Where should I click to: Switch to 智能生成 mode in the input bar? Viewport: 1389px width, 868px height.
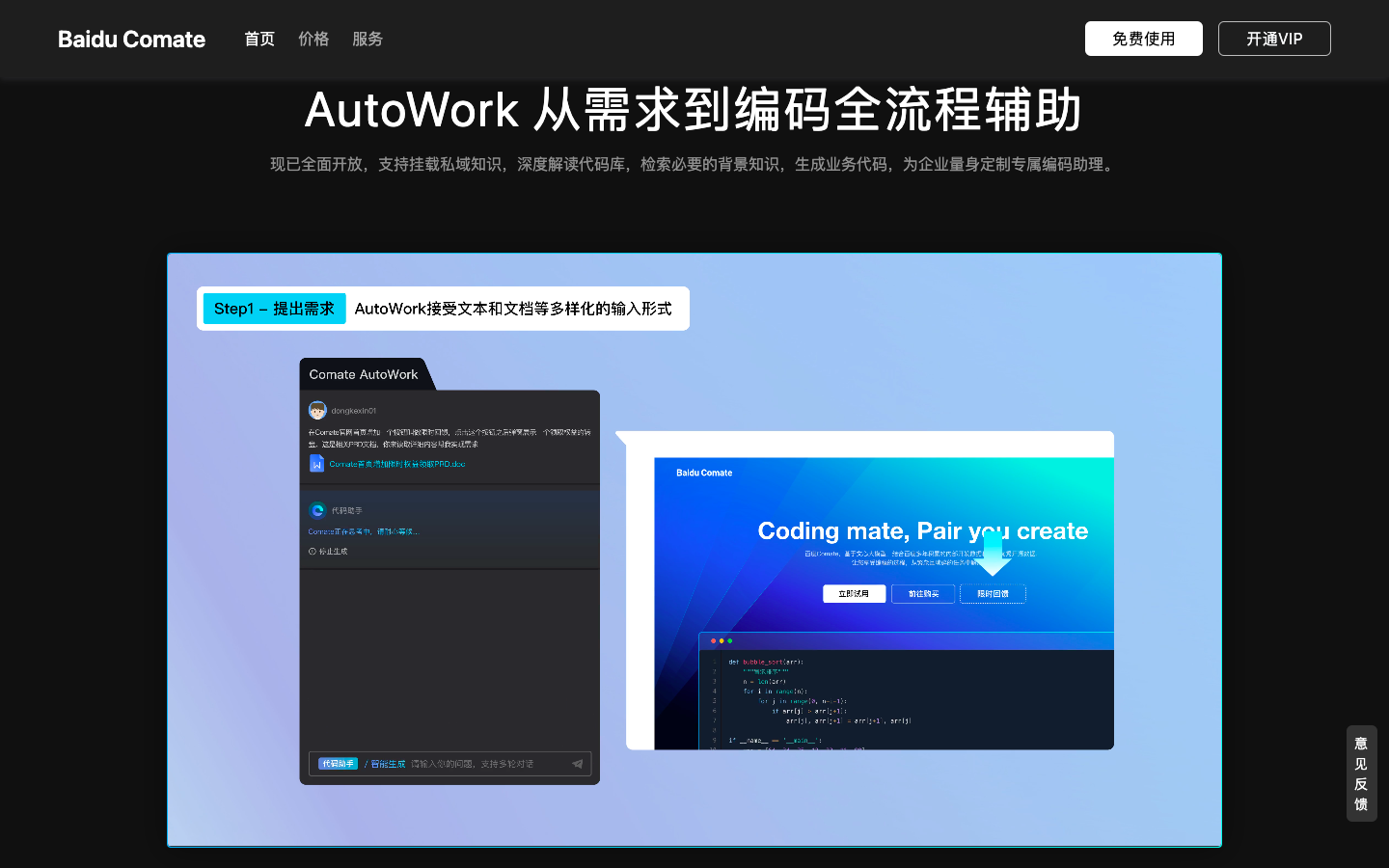click(387, 763)
